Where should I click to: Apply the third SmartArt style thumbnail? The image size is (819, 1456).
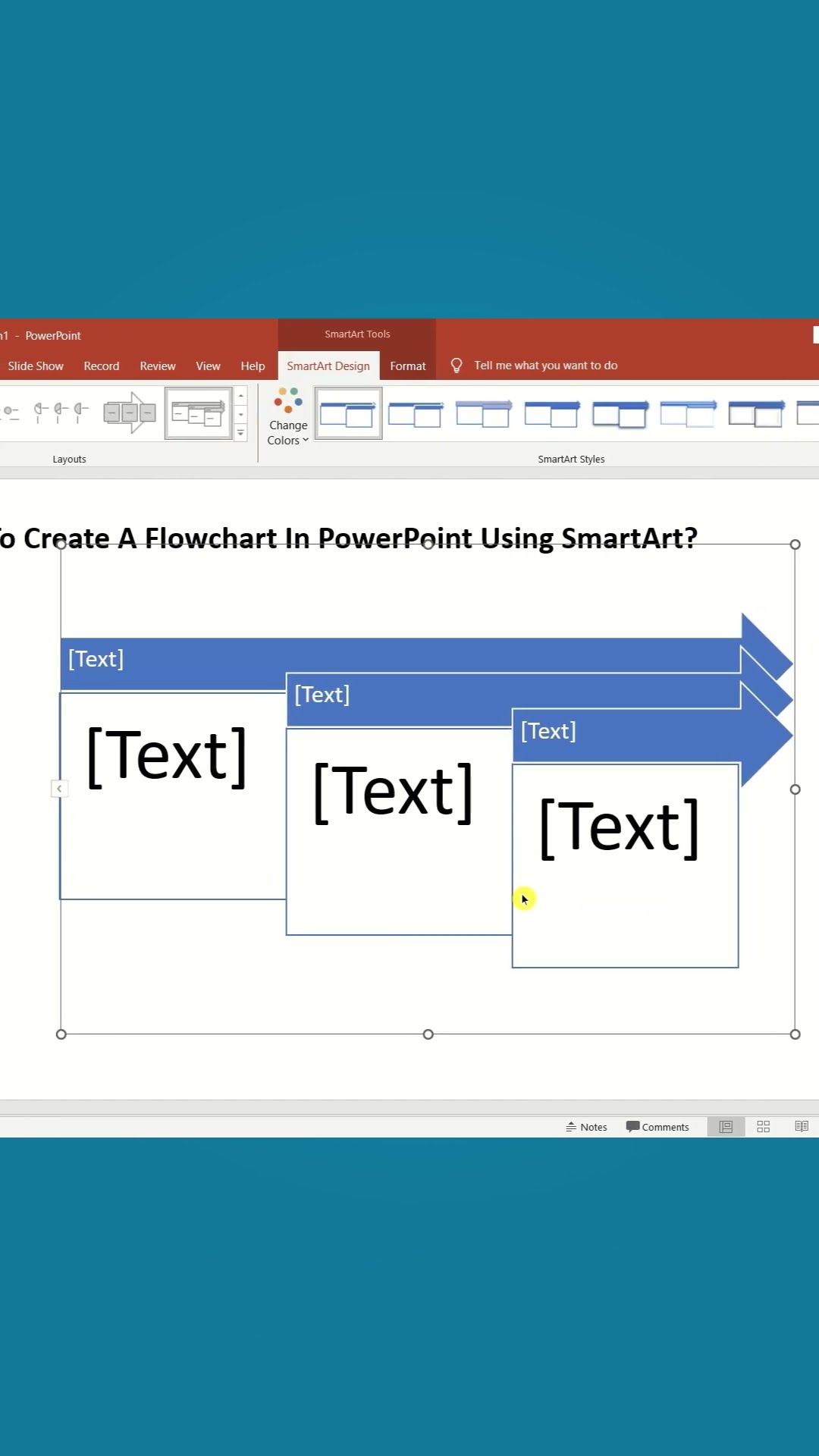484,414
